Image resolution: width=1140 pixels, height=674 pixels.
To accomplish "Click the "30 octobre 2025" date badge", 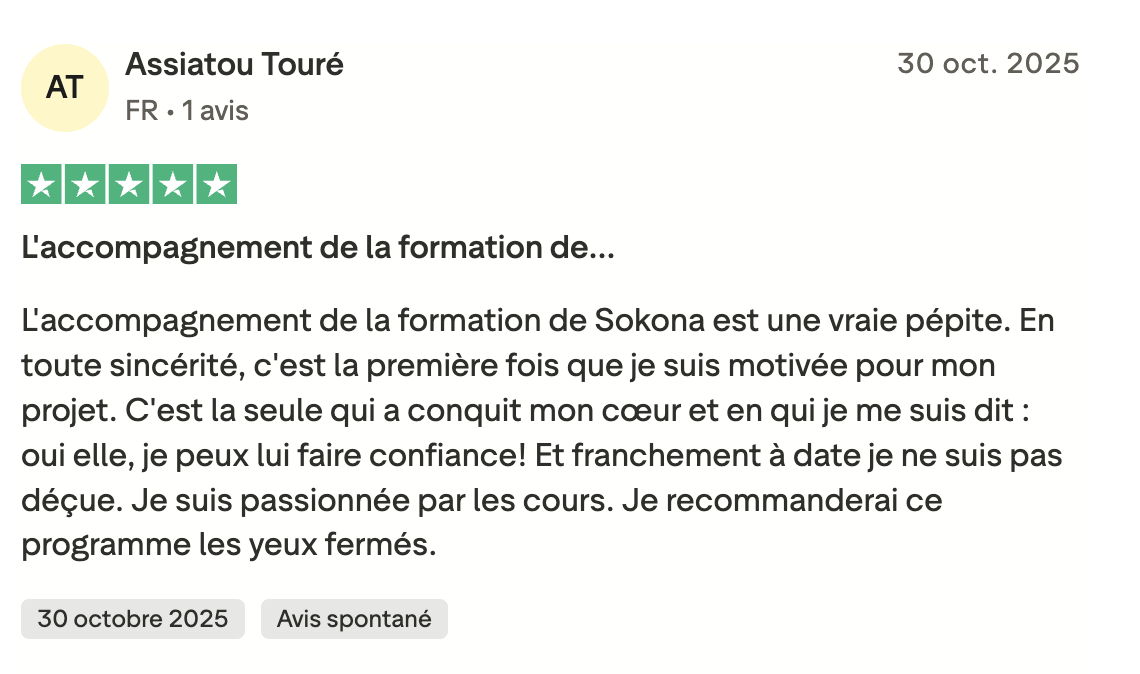I will pyautogui.click(x=133, y=619).
